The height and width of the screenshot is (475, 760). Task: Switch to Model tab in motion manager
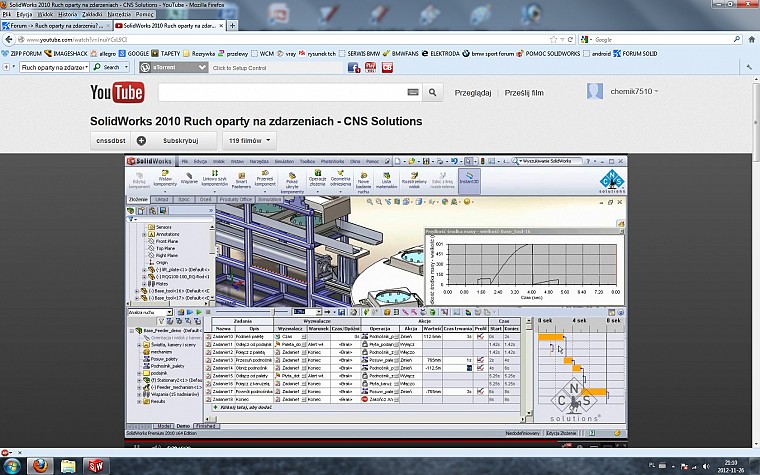tap(164, 426)
